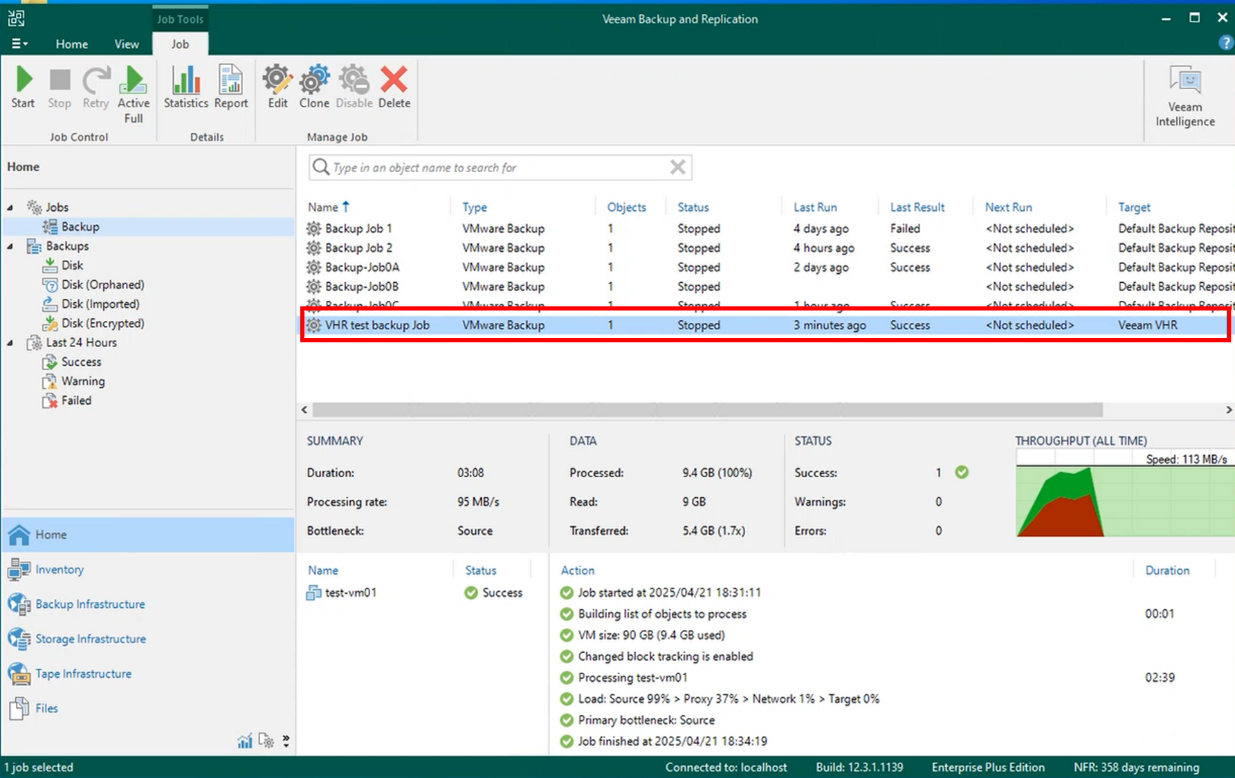Delete the selected job

394,87
